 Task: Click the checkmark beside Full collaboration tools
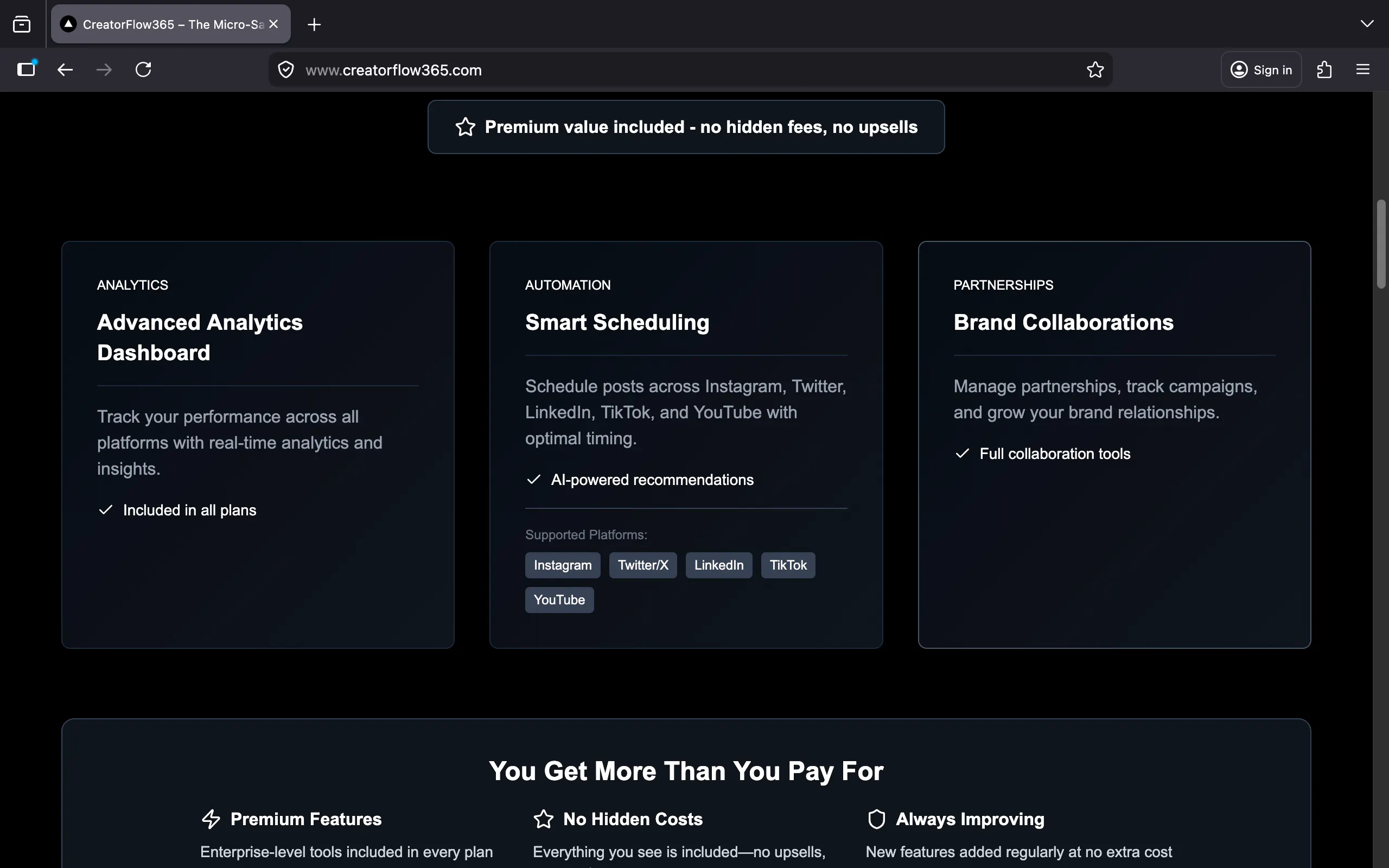(x=963, y=454)
